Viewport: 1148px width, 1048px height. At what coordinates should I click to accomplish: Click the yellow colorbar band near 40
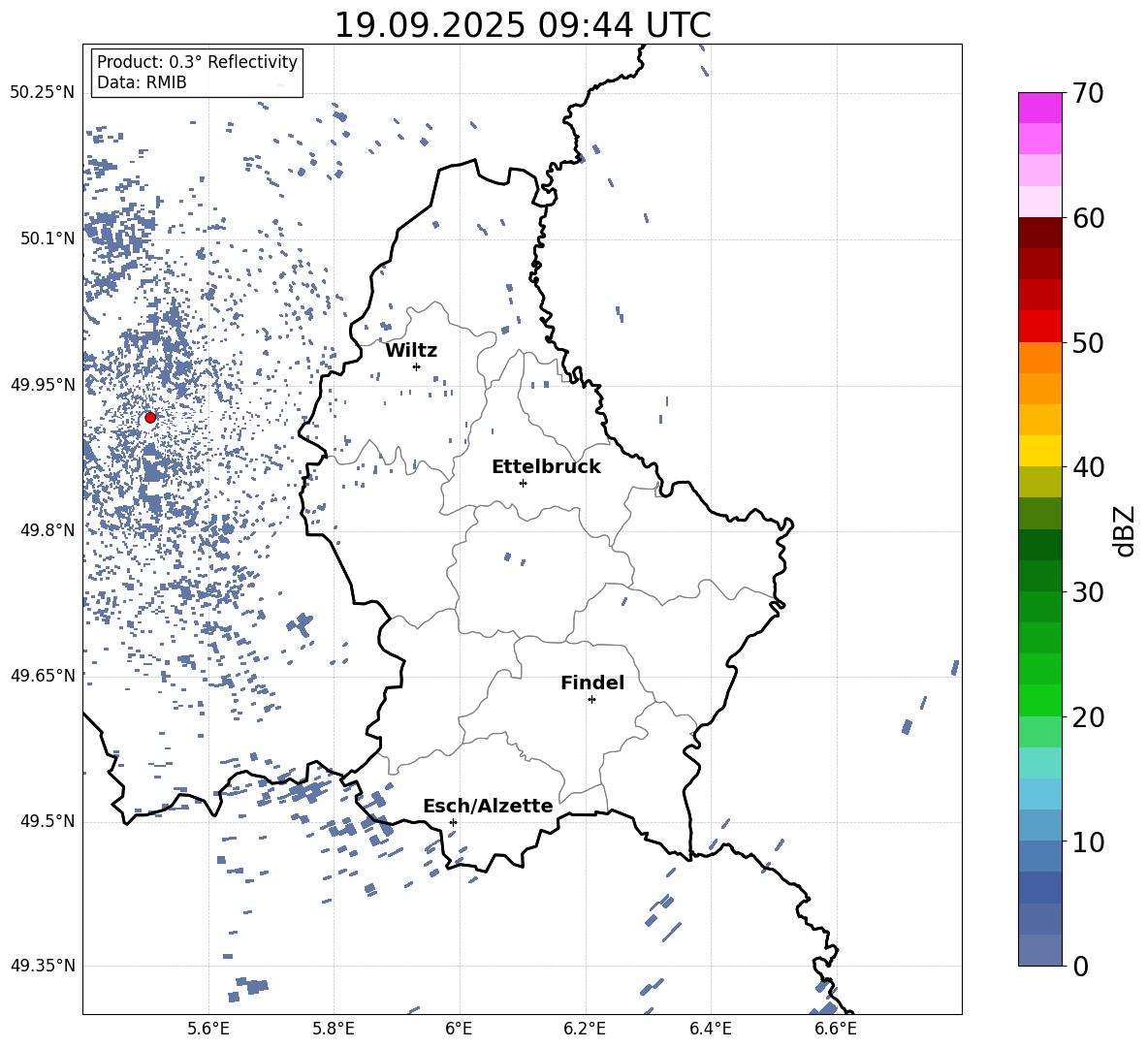pyautogui.click(x=1039, y=451)
